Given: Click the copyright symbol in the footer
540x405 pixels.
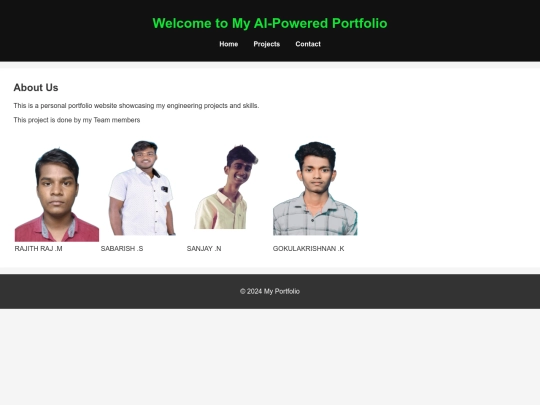Looking at the screenshot, I should (x=243, y=291).
